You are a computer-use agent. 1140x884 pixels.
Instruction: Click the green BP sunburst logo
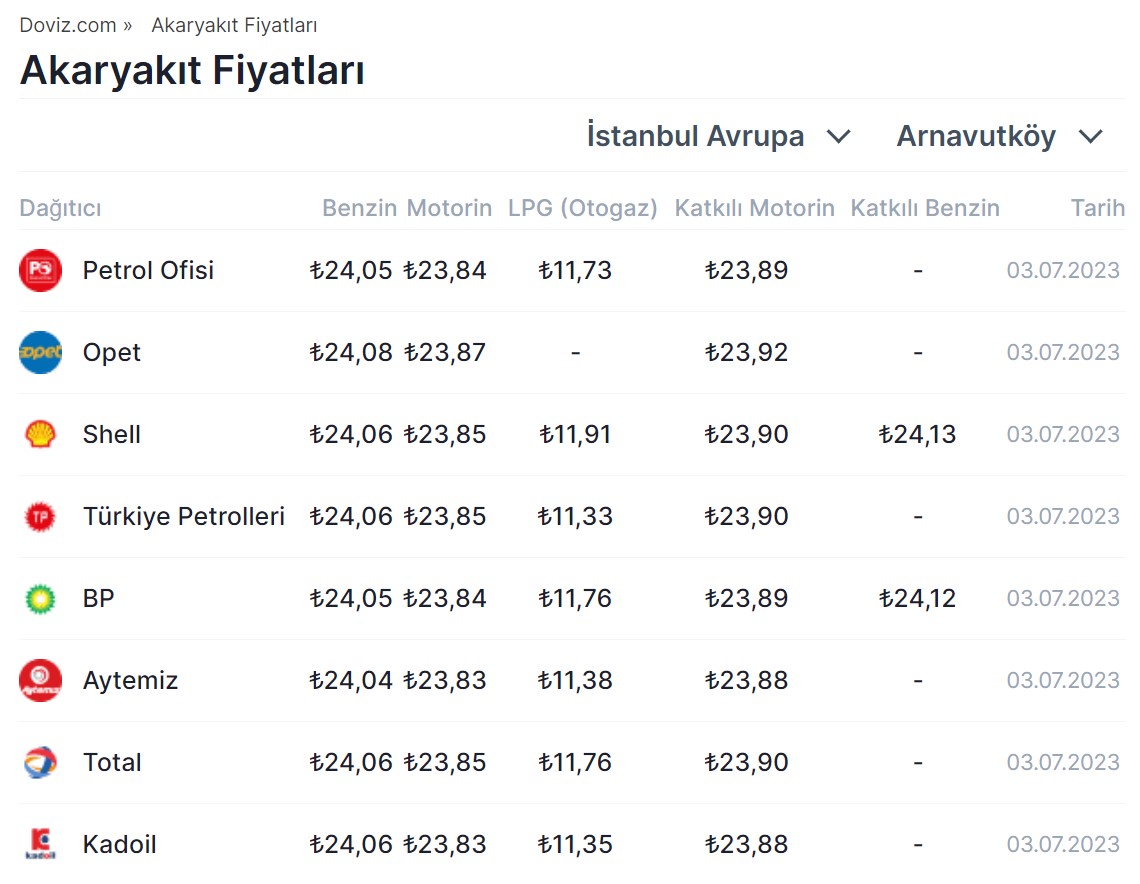click(x=40, y=599)
